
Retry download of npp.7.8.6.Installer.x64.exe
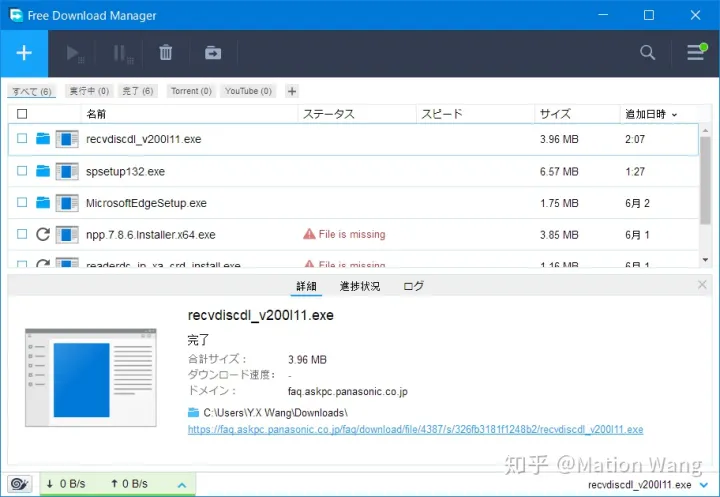pos(43,234)
